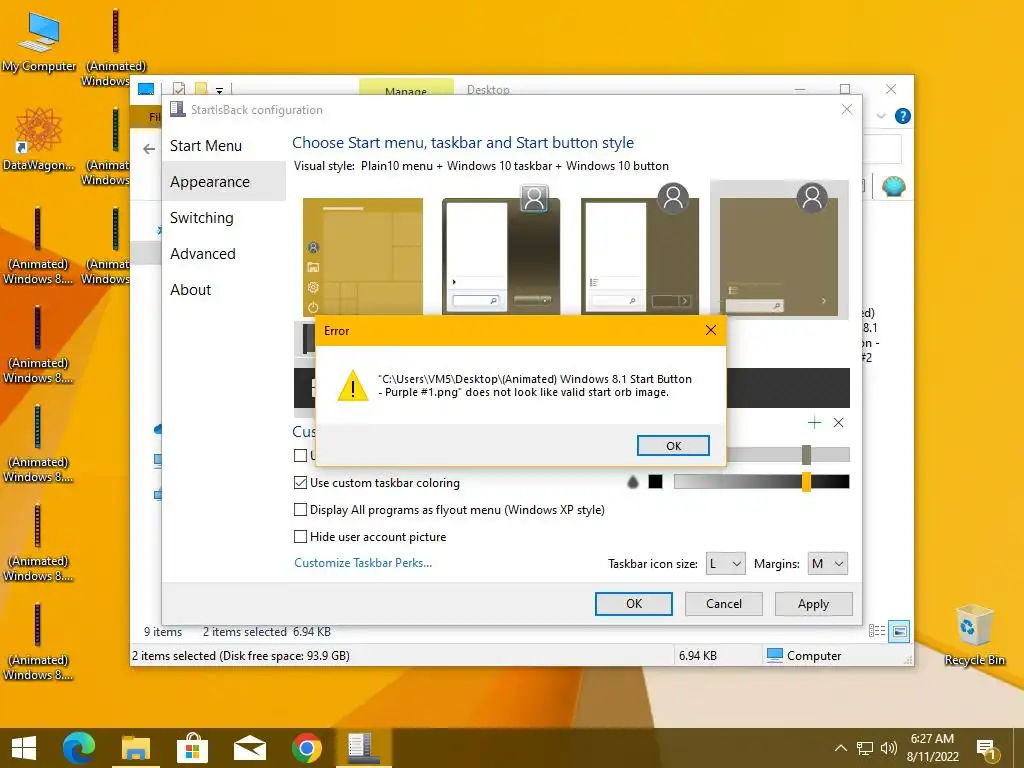Screen dimensions: 1024x768
Task: Open Customize Taskbar Perks link
Action: [362, 562]
